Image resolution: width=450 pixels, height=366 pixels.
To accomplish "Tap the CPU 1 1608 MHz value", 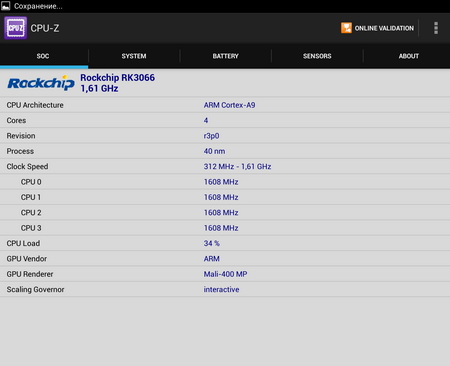I will coord(221,197).
